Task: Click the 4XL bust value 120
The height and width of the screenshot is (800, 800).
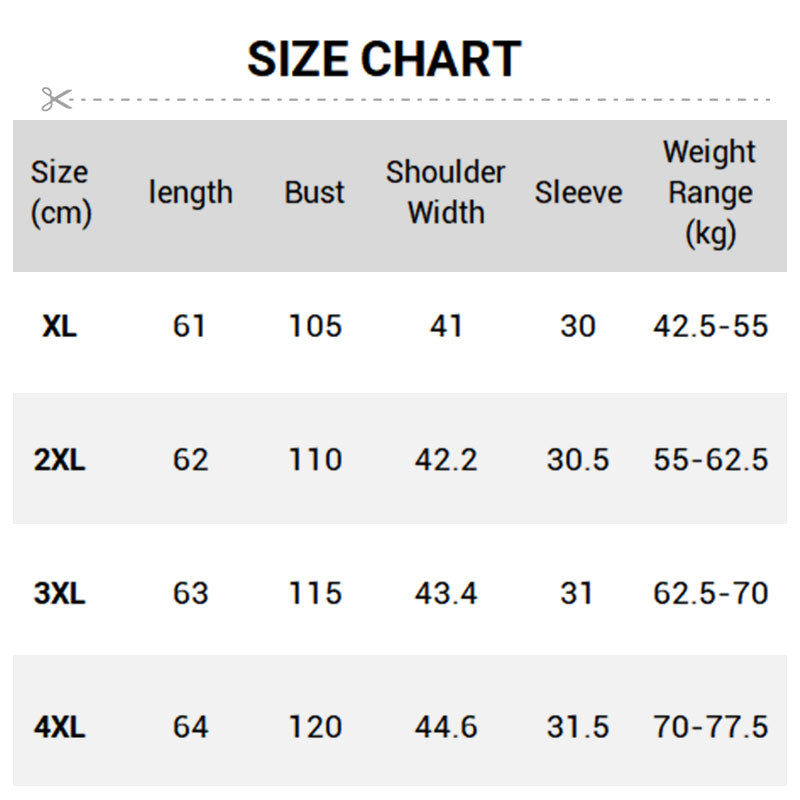Action: 315,727
